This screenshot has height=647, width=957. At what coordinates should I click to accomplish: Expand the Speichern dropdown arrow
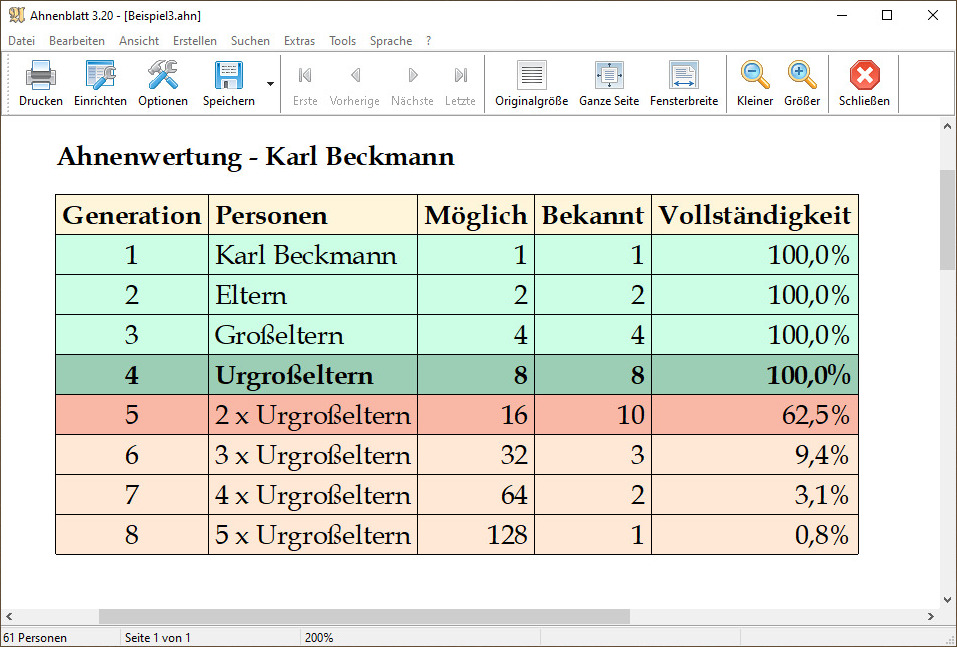click(270, 84)
